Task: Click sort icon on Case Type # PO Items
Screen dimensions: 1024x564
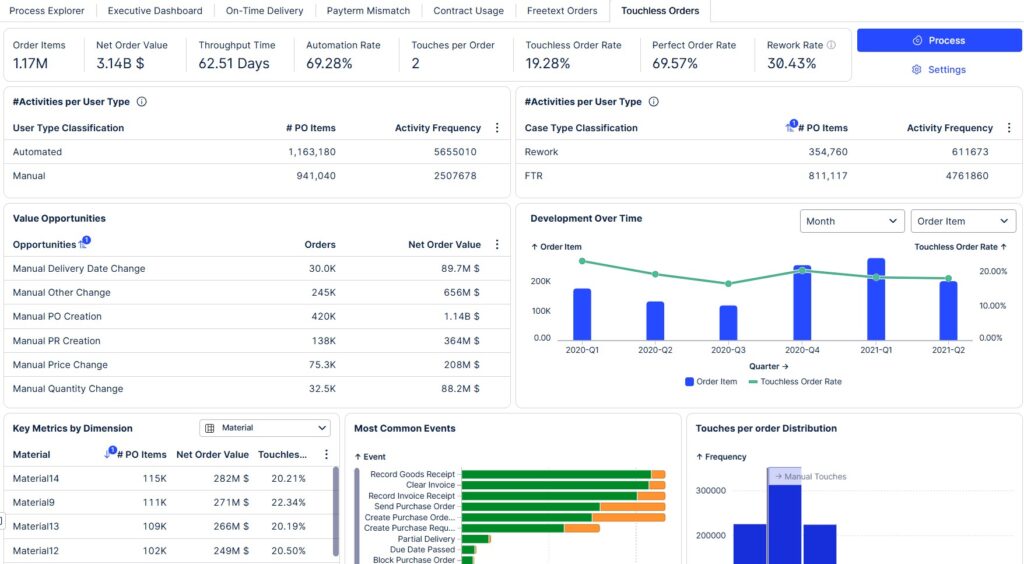Action: click(x=791, y=128)
